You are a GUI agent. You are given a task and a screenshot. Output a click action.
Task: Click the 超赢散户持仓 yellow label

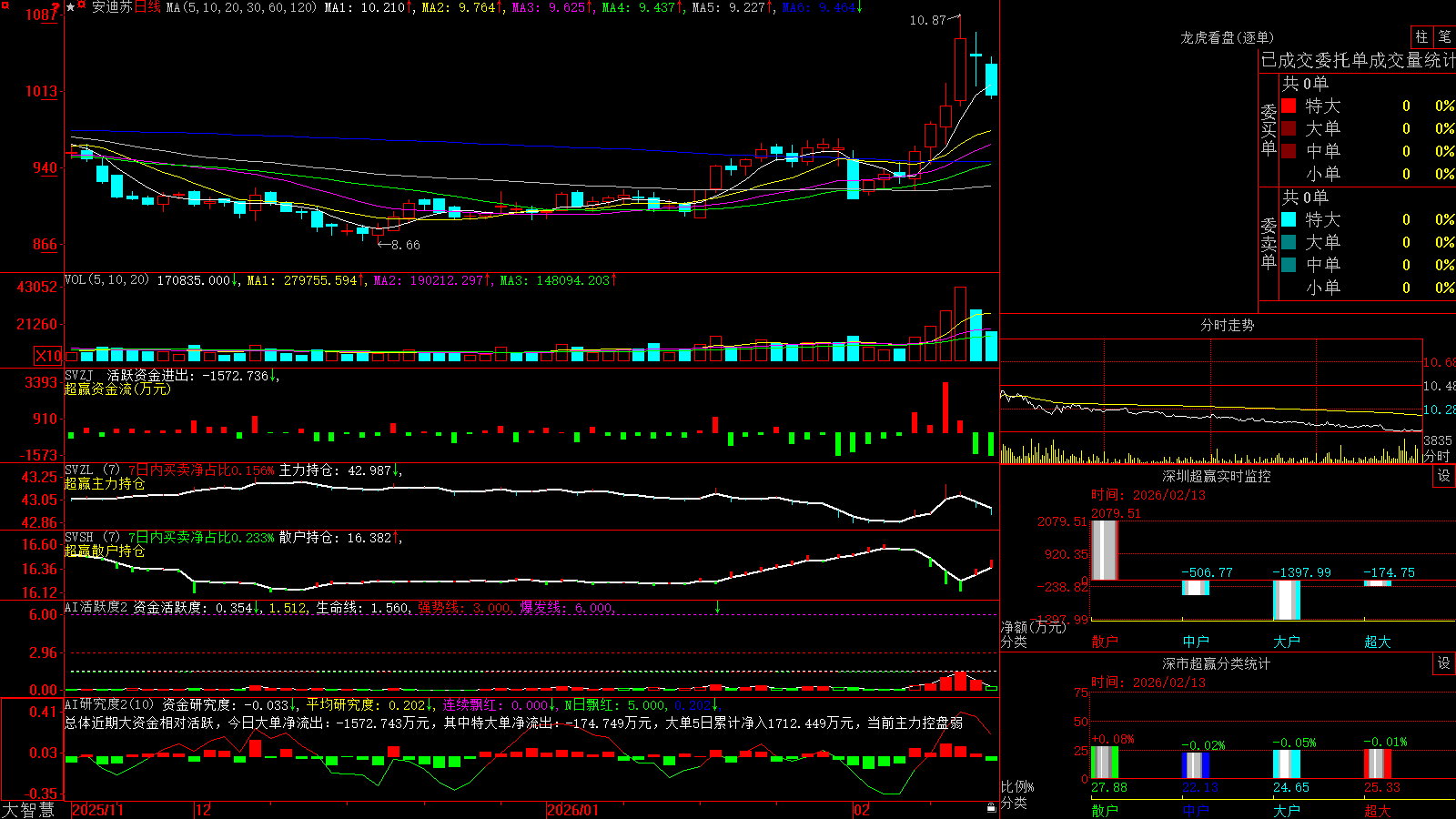pyautogui.click(x=105, y=551)
